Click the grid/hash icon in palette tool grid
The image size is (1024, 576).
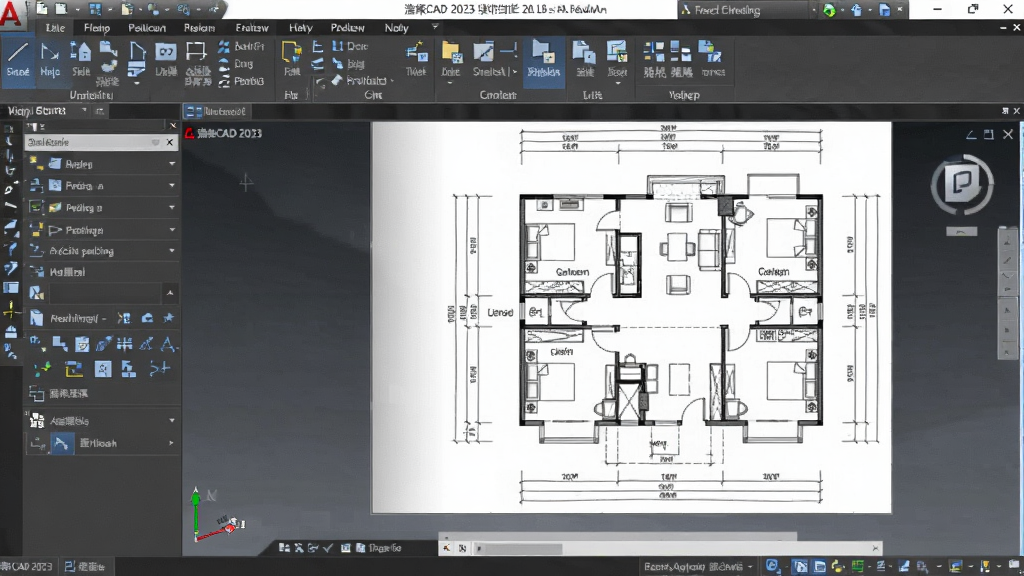[125, 344]
